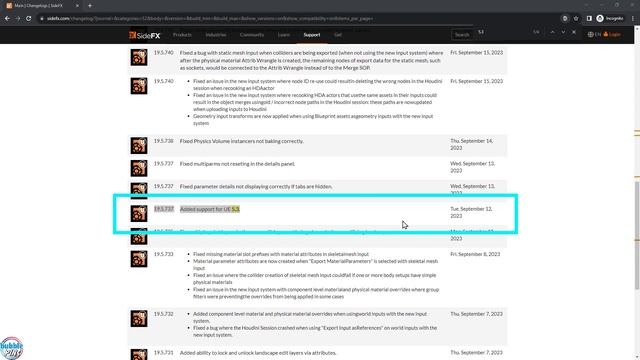Screen dimensions: 640x360
Task: Open the Support menu
Action: click(312, 35)
